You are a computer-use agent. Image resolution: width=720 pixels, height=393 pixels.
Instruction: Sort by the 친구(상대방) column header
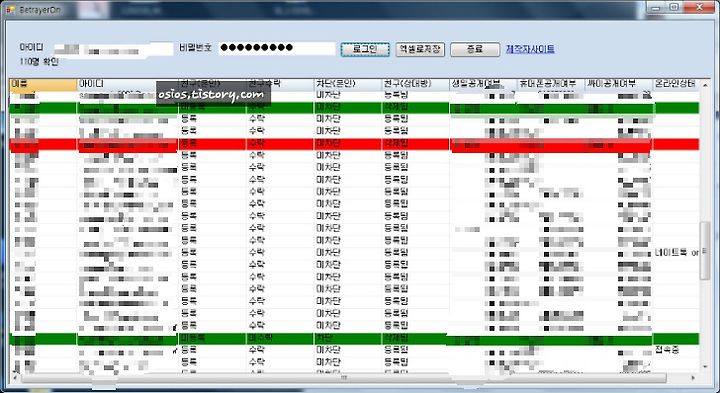(x=415, y=84)
